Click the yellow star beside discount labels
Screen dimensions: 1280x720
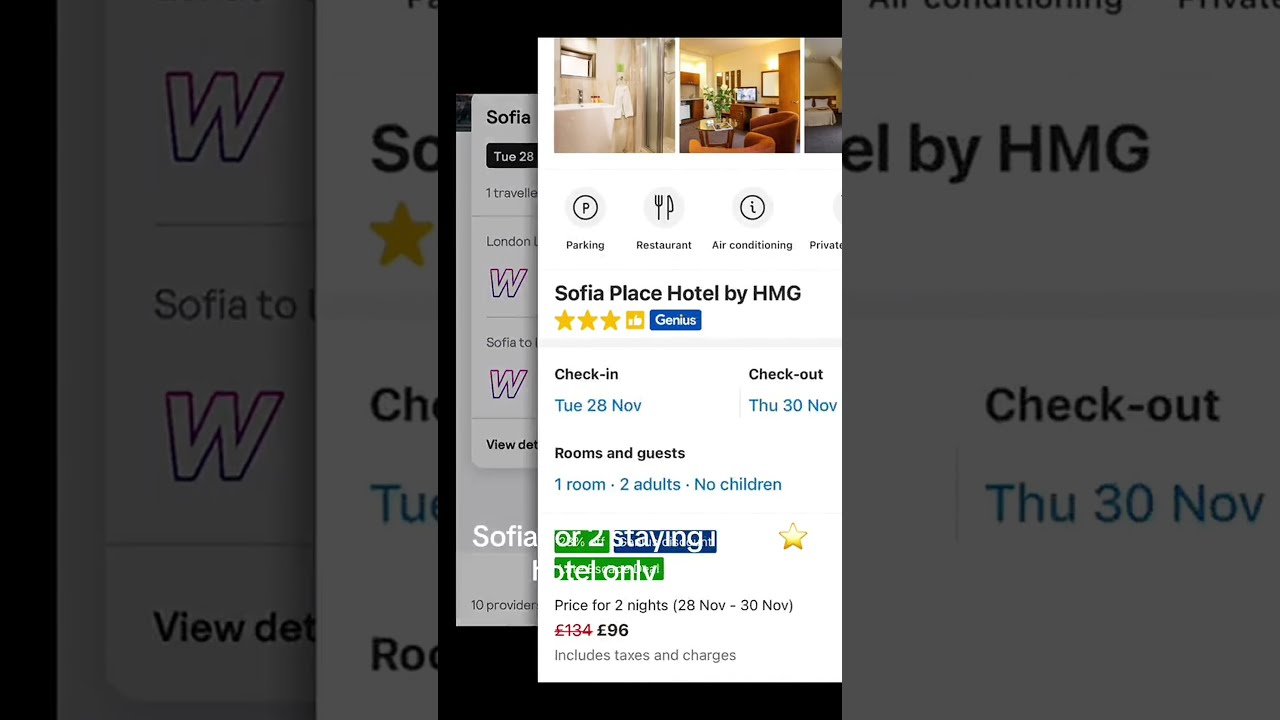[792, 537]
